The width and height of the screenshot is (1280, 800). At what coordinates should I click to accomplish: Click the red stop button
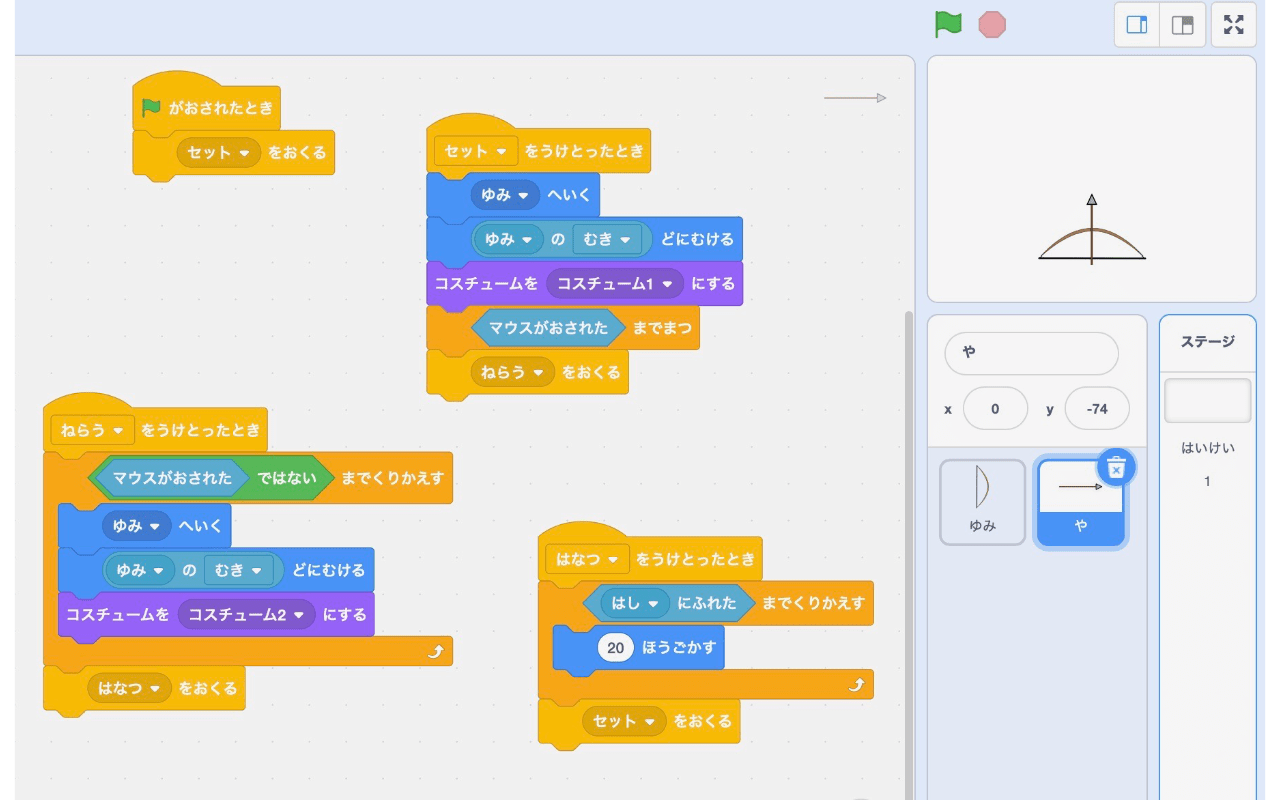pyautogui.click(x=992, y=25)
